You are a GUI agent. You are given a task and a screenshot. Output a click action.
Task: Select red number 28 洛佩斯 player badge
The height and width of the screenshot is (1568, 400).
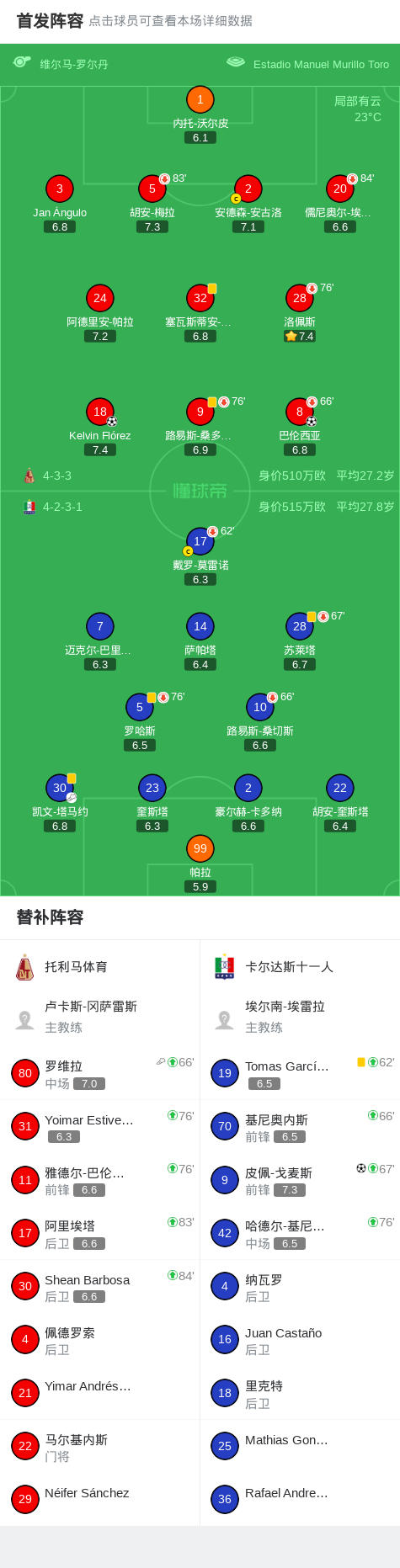[300, 298]
